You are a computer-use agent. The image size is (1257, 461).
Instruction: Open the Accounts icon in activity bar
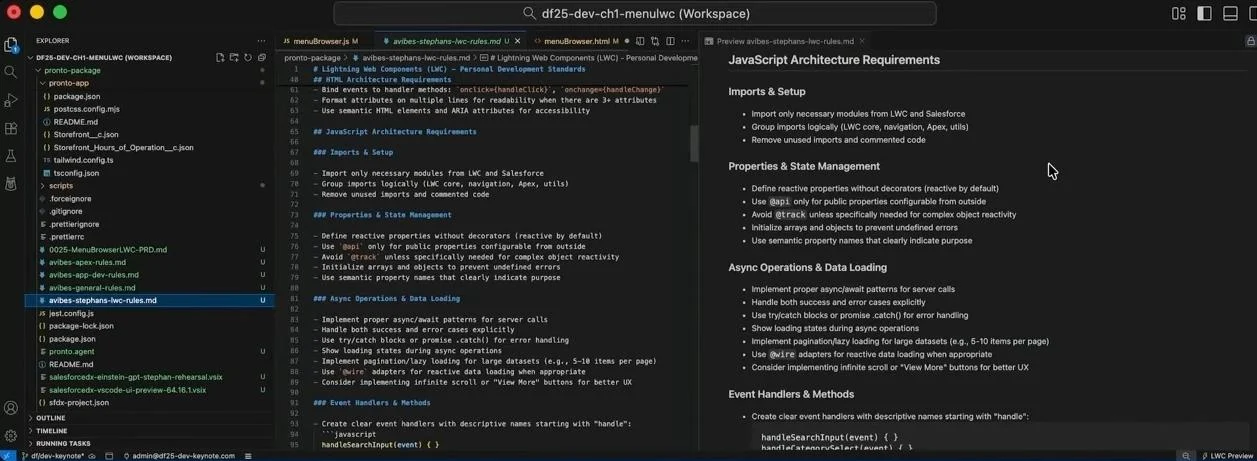11,408
